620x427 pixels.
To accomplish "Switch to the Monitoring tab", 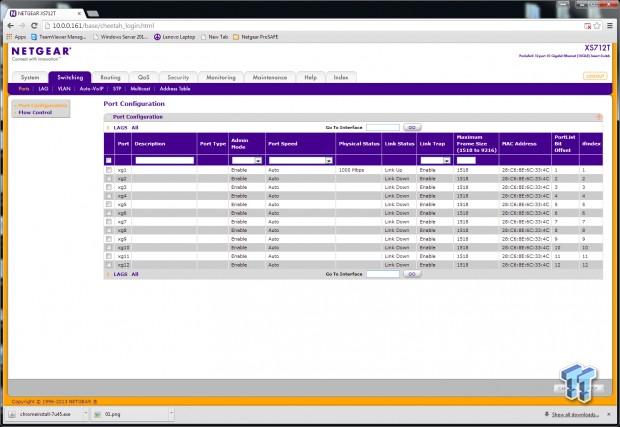I will [221, 77].
